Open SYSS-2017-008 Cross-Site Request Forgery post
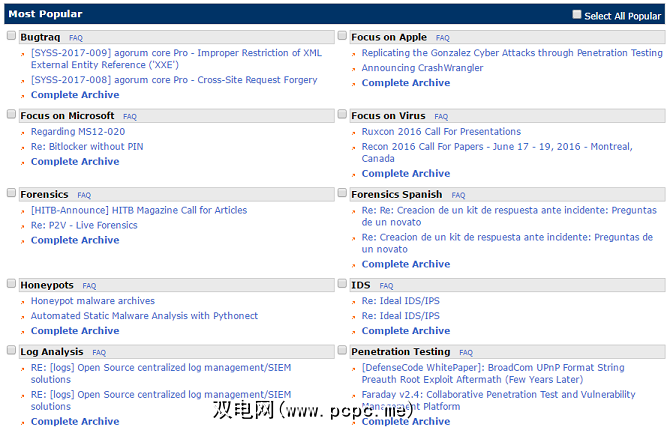Screen dimensions: 670x433 174,80
